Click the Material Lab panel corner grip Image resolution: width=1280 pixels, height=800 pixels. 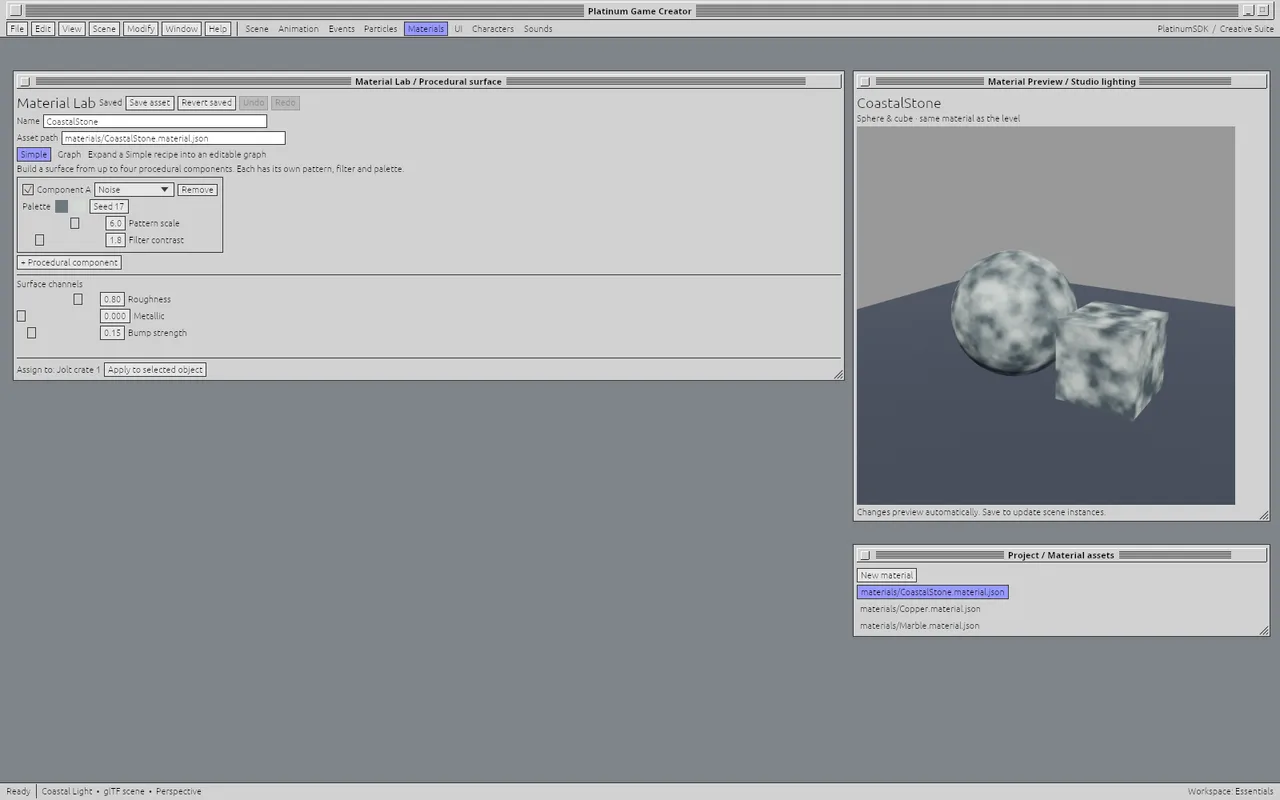click(x=838, y=374)
